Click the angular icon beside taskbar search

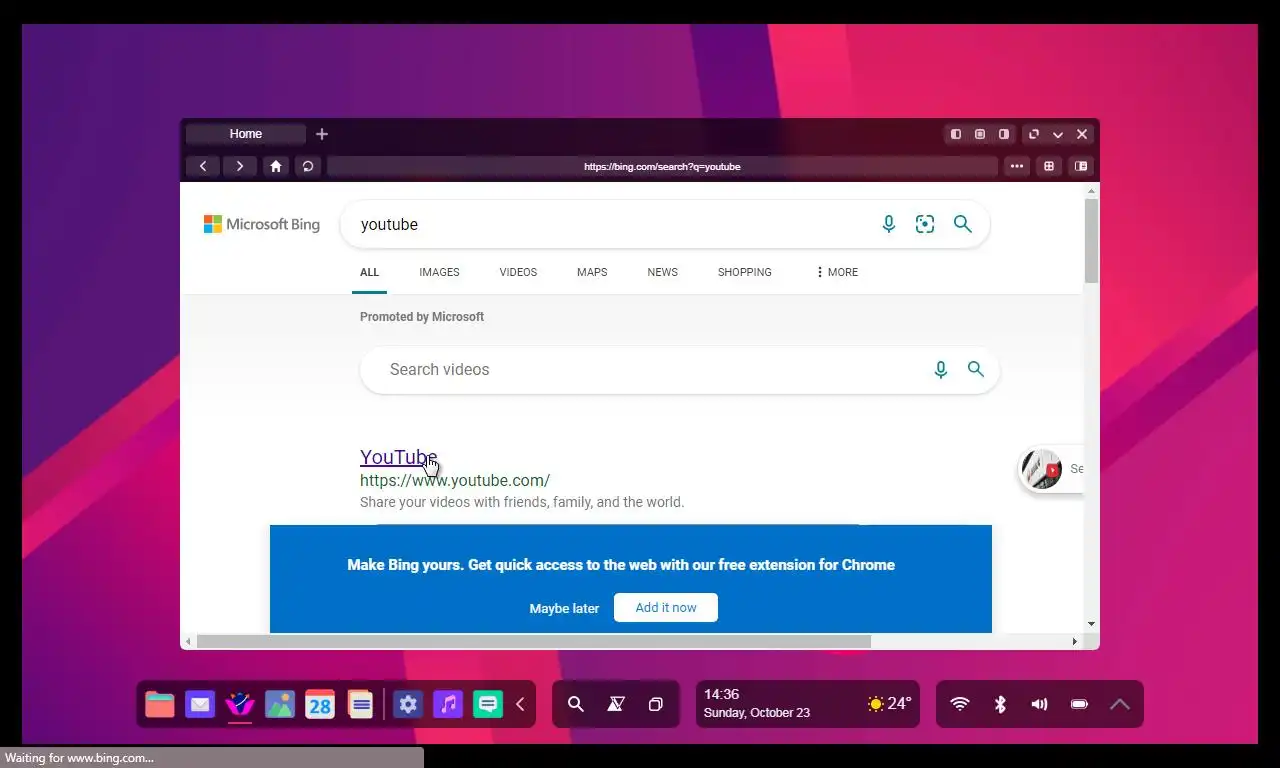(x=616, y=704)
